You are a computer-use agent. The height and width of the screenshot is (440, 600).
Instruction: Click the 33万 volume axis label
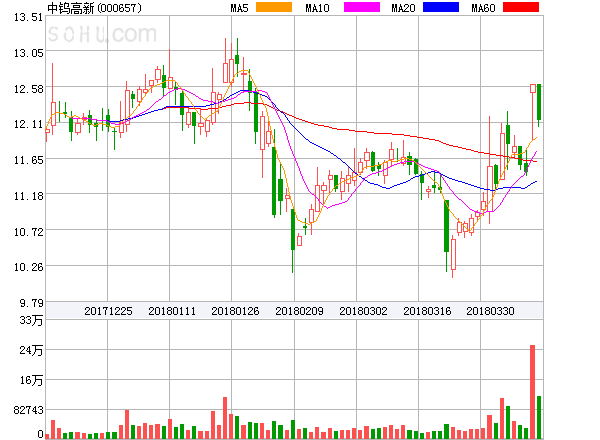[31, 320]
